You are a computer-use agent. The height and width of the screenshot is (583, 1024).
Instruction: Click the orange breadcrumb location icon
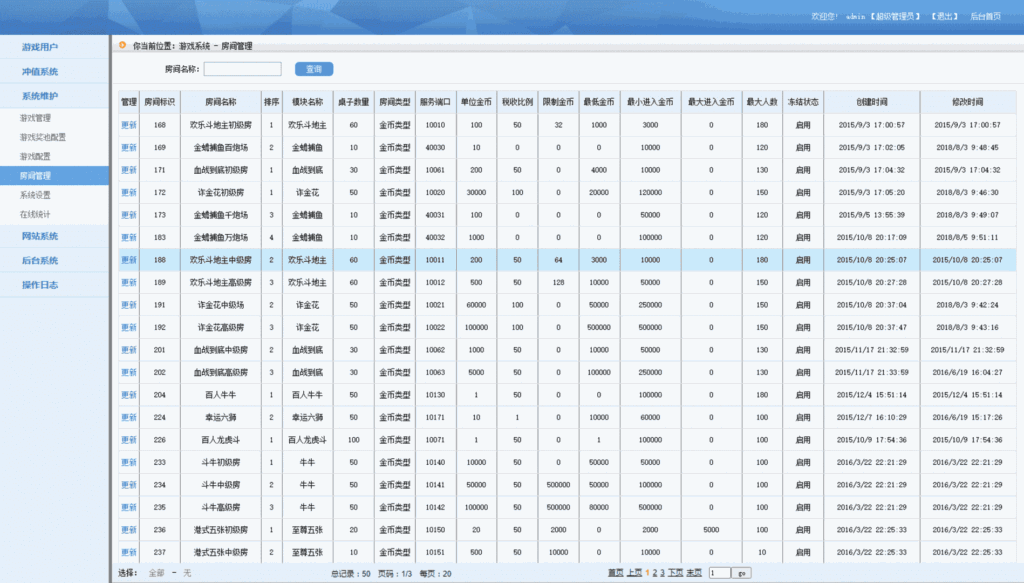point(122,46)
